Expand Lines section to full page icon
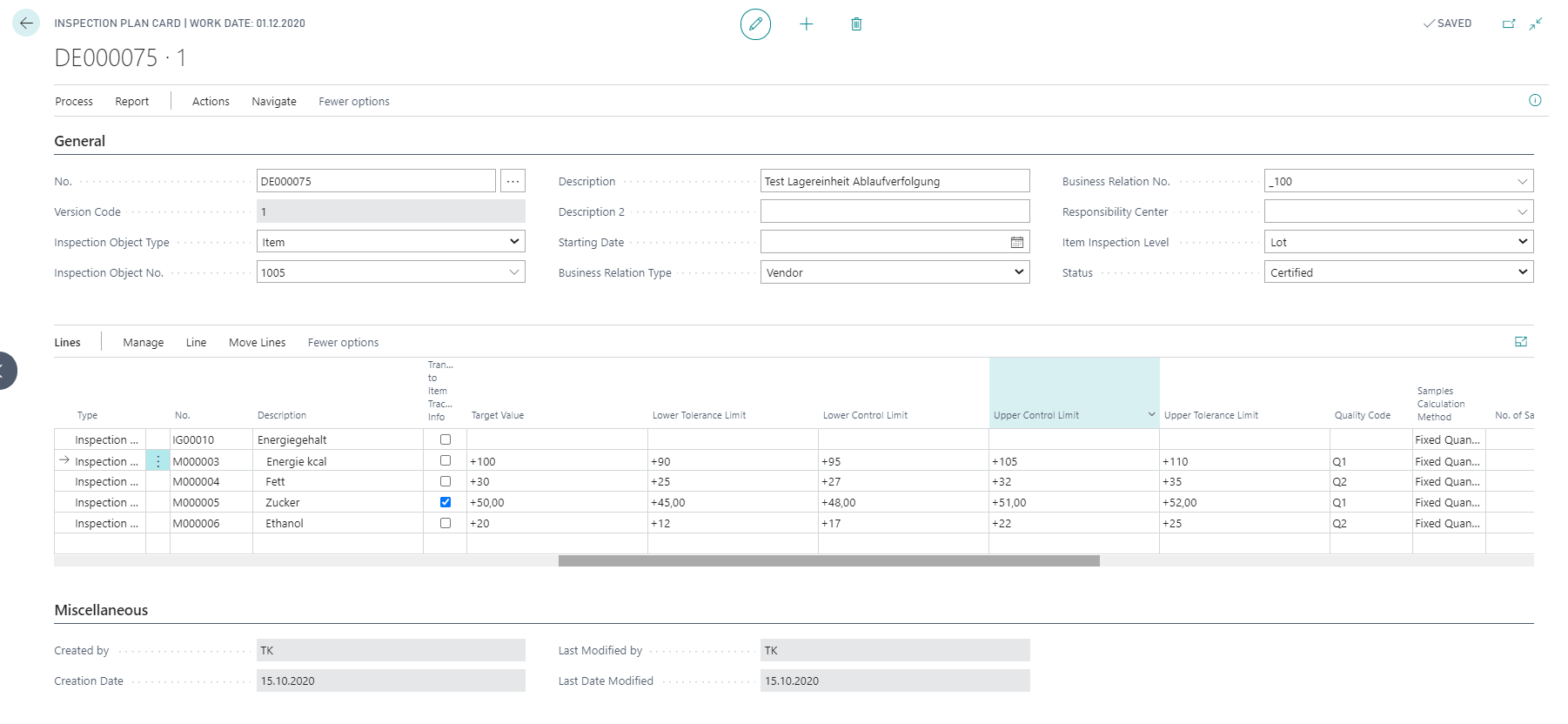The width and height of the screenshot is (1568, 724). [x=1521, y=342]
